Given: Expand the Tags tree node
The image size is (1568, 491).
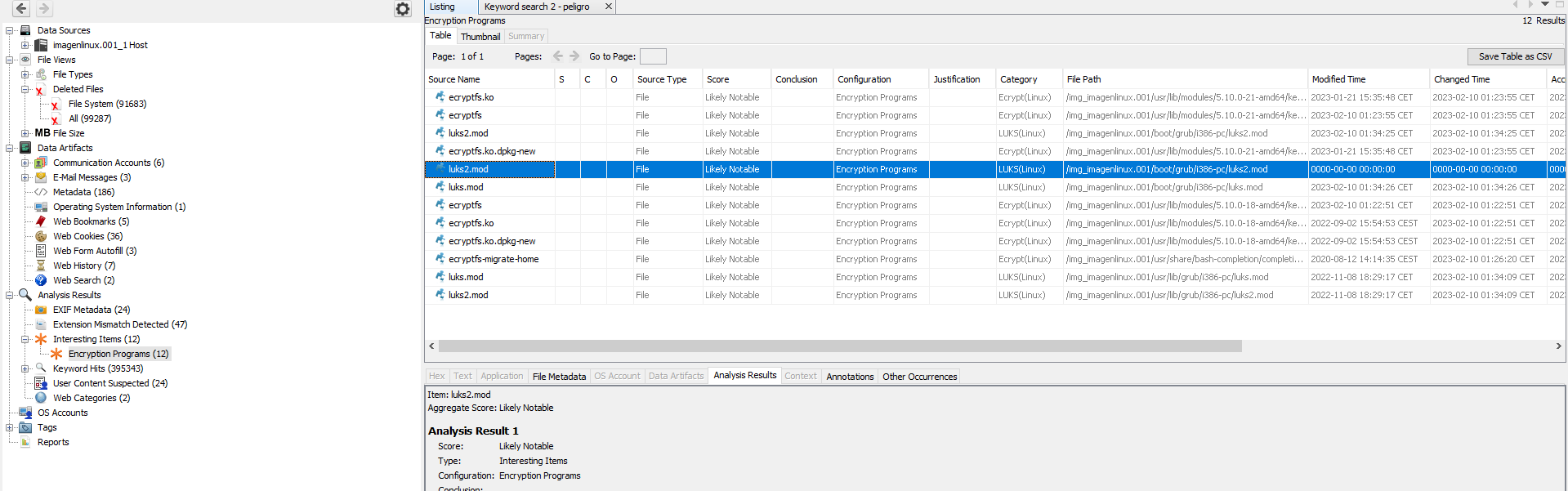Looking at the screenshot, I should click(9, 427).
